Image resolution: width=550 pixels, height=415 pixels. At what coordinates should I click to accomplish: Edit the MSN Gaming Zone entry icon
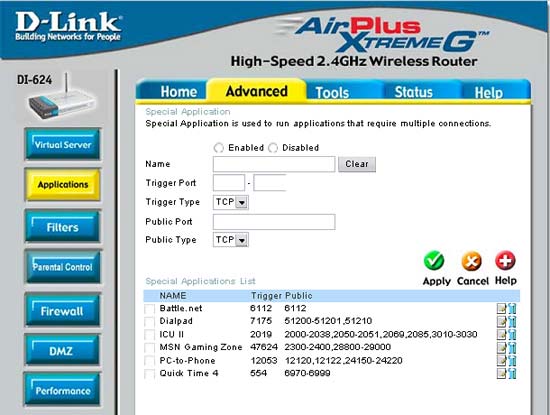[x=502, y=347]
